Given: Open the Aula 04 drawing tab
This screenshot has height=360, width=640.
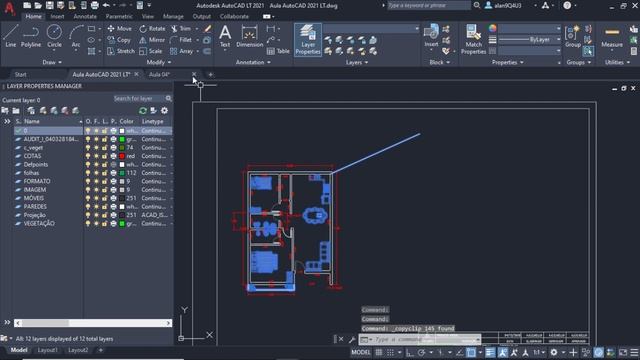Looking at the screenshot, I should tap(159, 74).
